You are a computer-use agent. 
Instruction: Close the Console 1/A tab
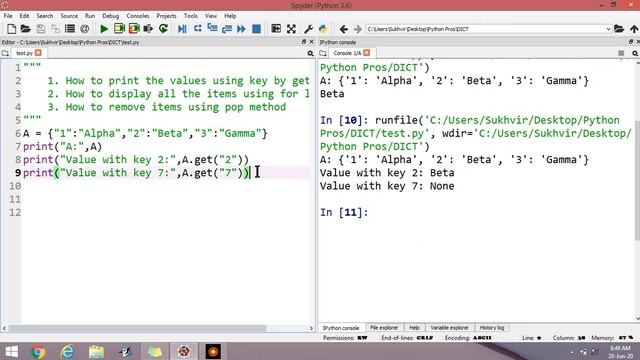(367, 53)
